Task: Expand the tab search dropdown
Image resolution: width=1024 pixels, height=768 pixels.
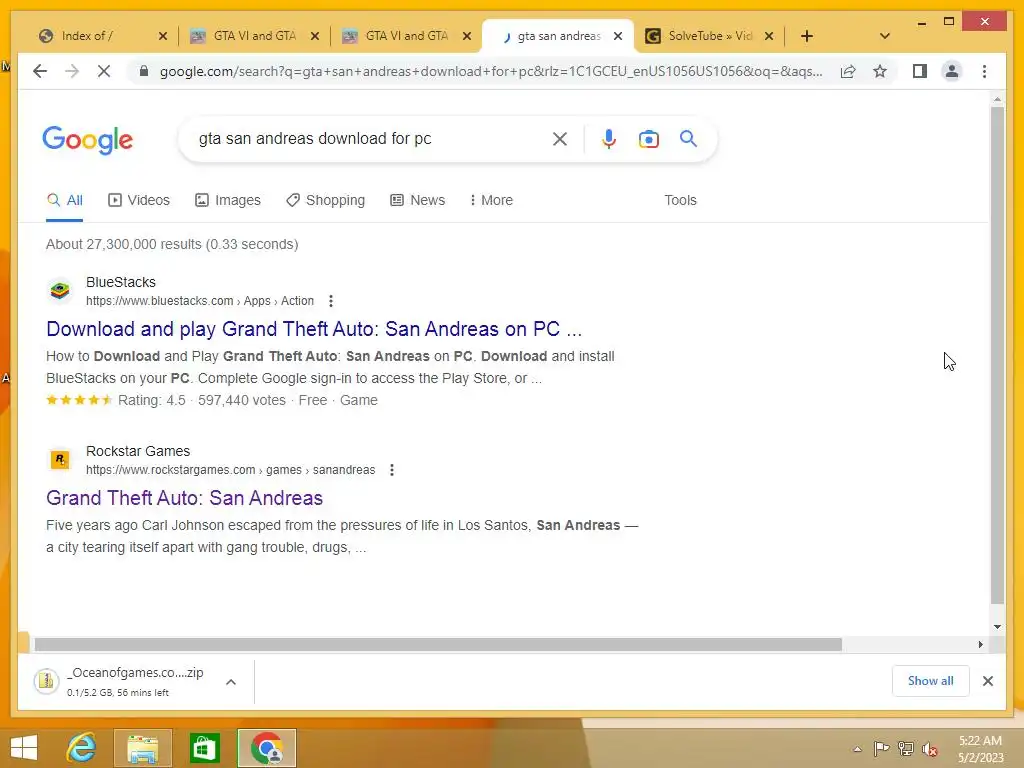Action: (x=884, y=36)
